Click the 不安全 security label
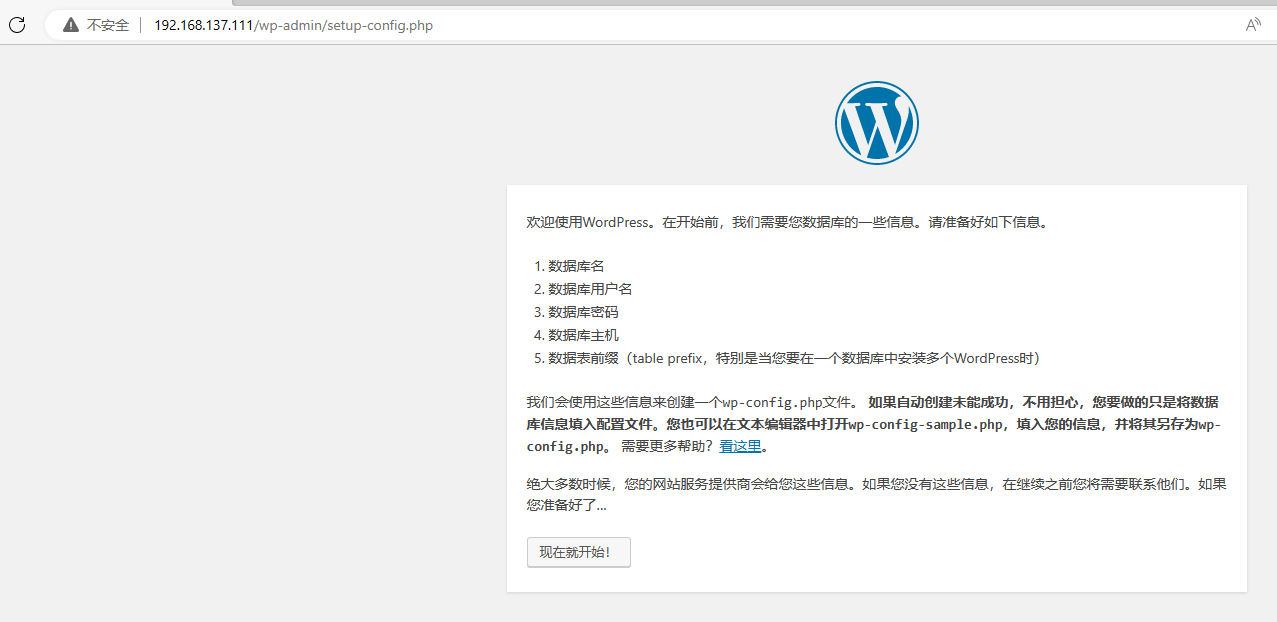The width and height of the screenshot is (1277, 622). (x=108, y=25)
